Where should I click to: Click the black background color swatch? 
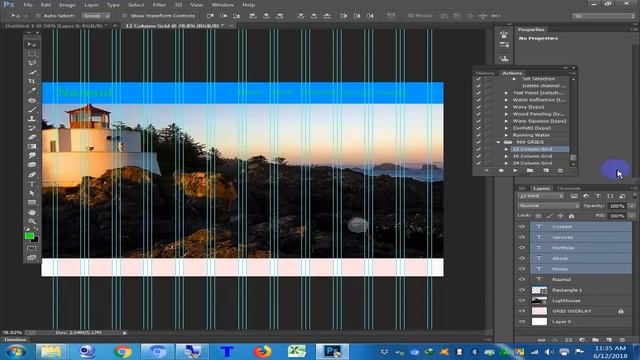[x=35, y=240]
